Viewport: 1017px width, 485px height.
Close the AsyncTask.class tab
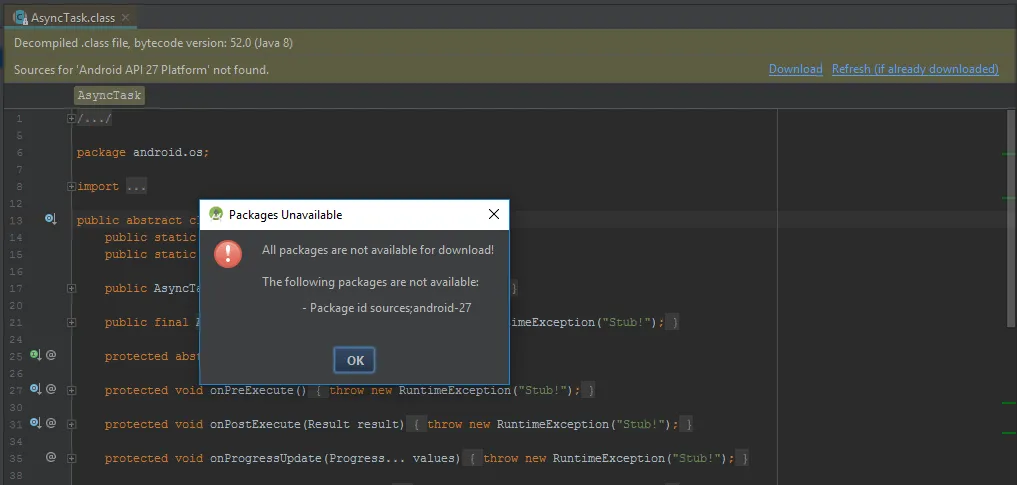coord(125,18)
